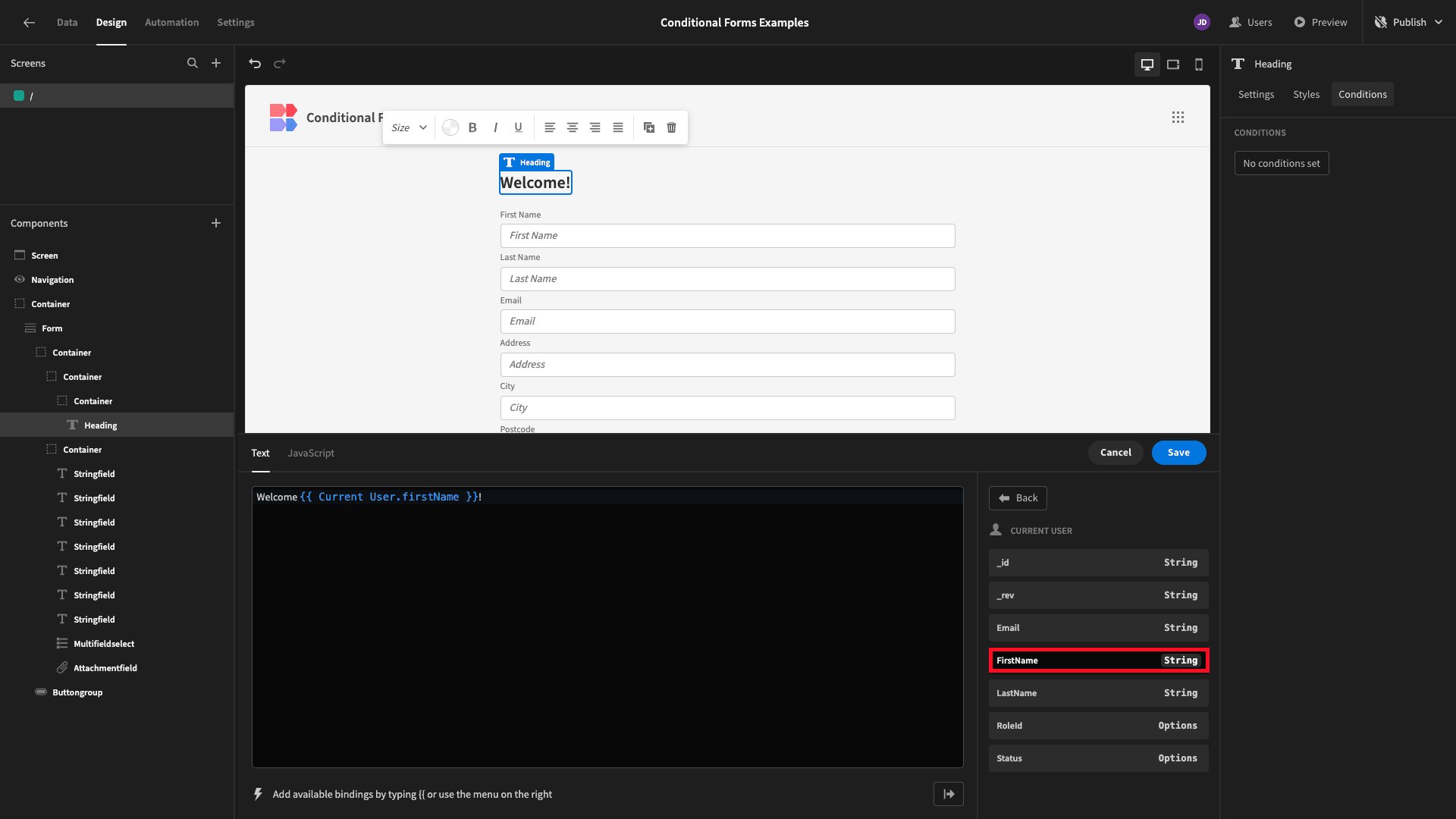Click the Underline formatting icon
The width and height of the screenshot is (1456, 819).
click(x=518, y=127)
